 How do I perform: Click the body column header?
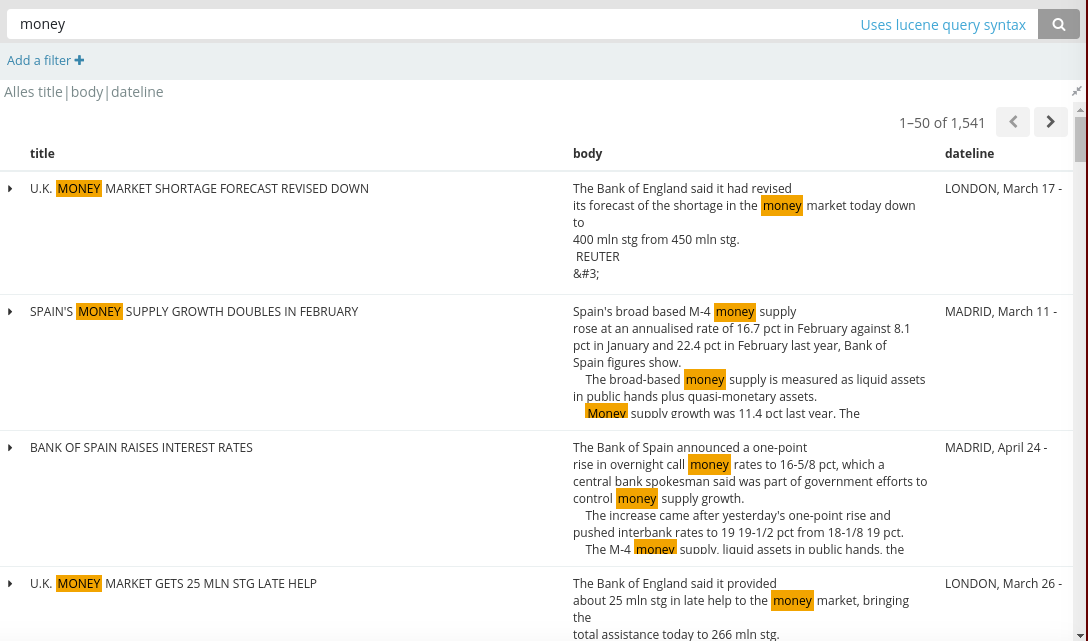pos(587,153)
